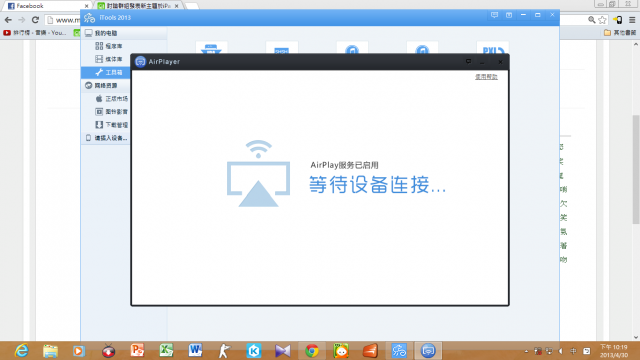Close the second Chrome tab
Screen dimensions: 640x360
tap(176, 6)
